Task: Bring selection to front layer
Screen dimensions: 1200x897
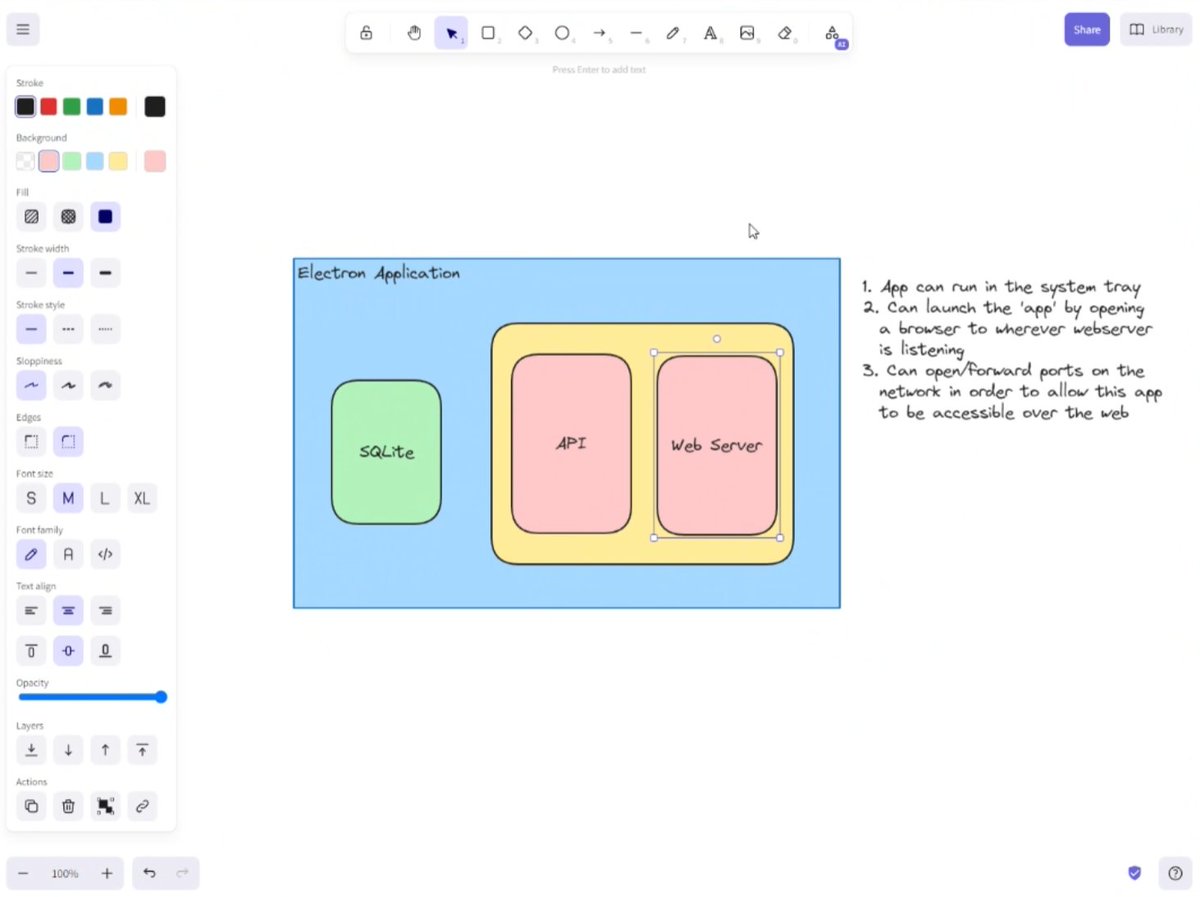Action: 142,750
